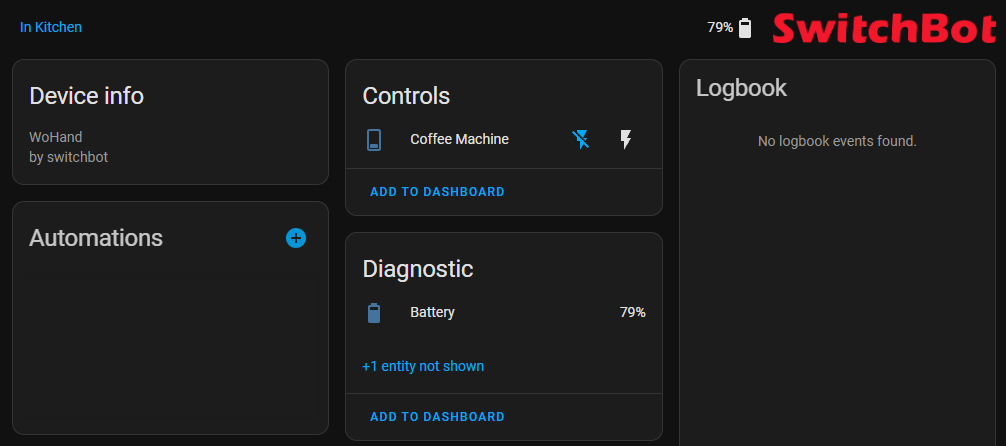Turn on Coffee Machine with flash icon

626,140
